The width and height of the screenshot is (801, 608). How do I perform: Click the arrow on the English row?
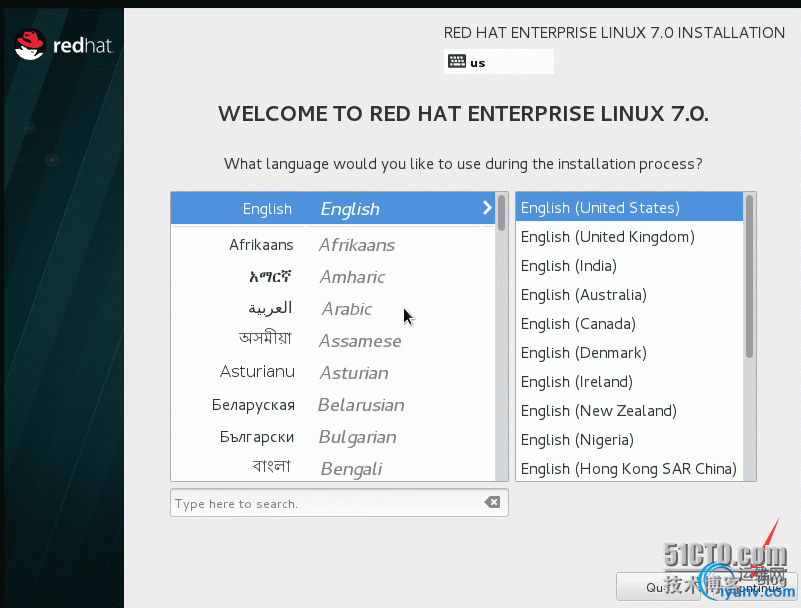pyautogui.click(x=487, y=207)
